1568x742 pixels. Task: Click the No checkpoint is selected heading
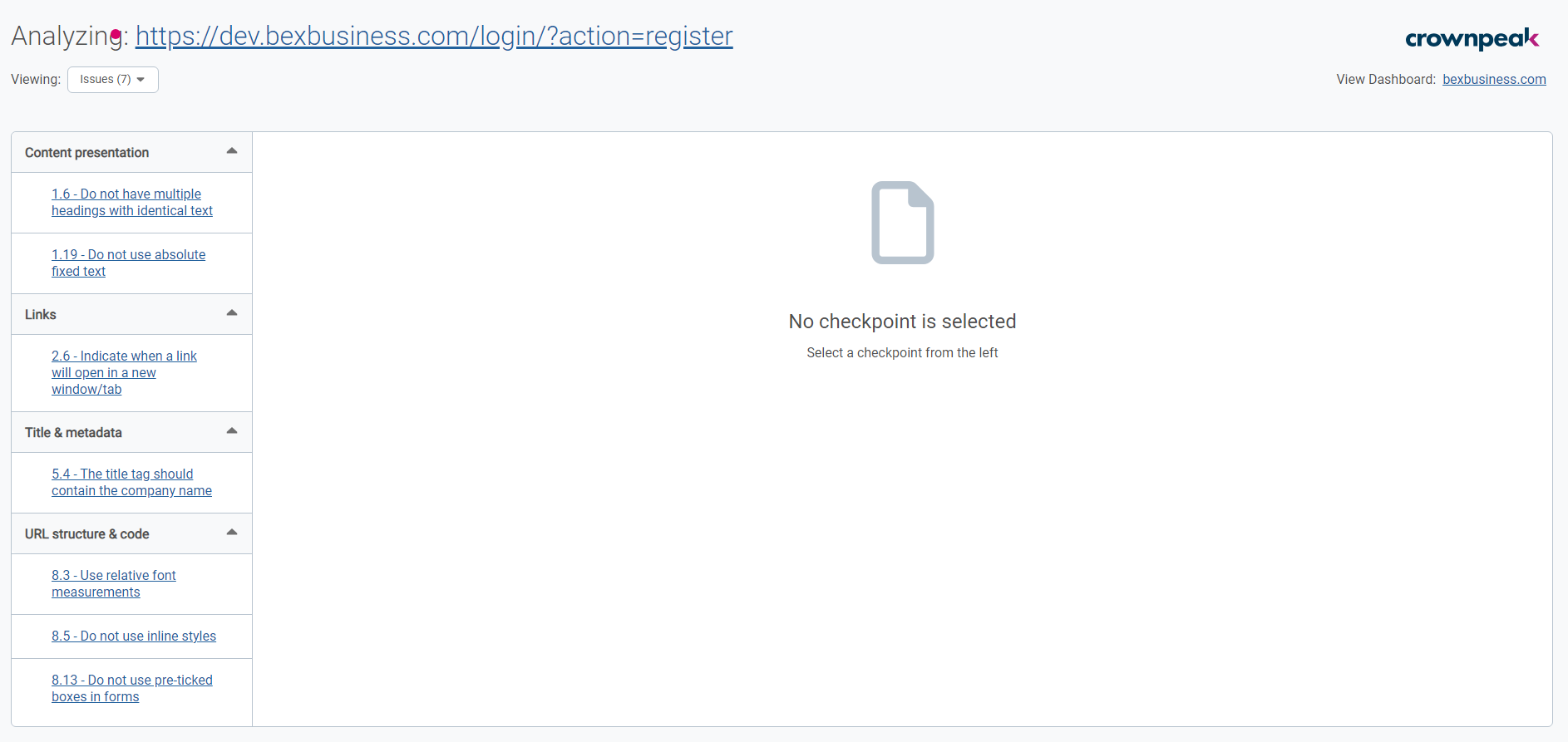pyautogui.click(x=902, y=322)
